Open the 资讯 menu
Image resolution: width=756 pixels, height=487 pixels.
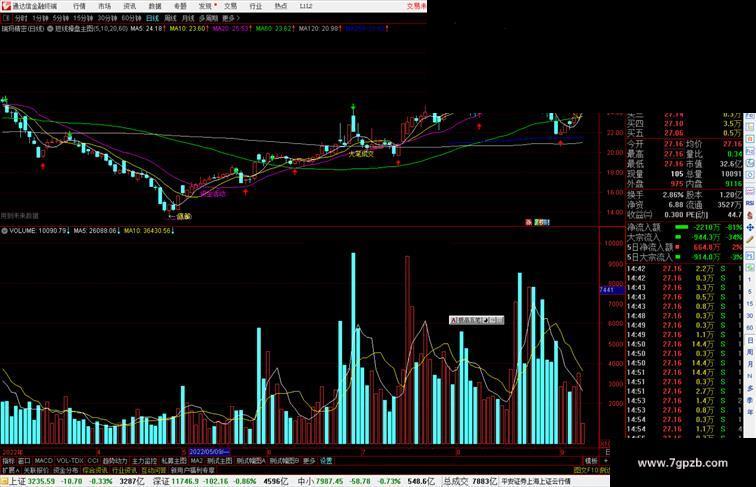click(129, 6)
